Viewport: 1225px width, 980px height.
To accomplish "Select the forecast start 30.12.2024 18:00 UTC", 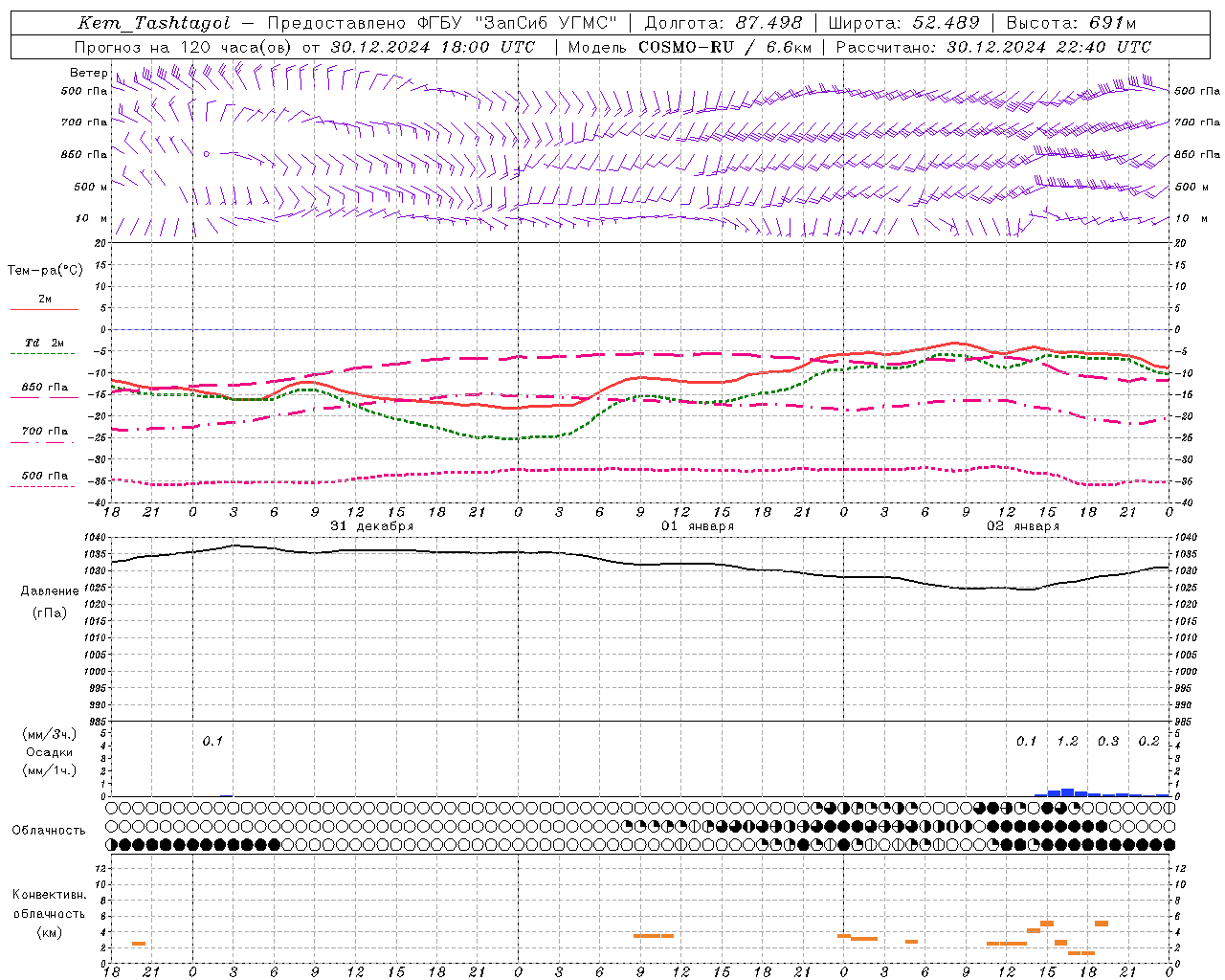I will pos(433,47).
